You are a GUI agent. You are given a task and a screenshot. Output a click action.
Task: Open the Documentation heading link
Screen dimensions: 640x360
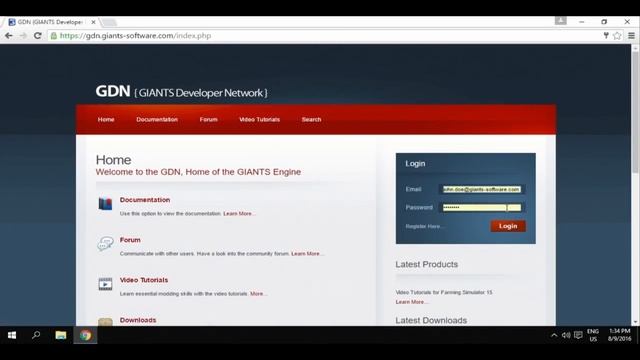click(x=145, y=200)
